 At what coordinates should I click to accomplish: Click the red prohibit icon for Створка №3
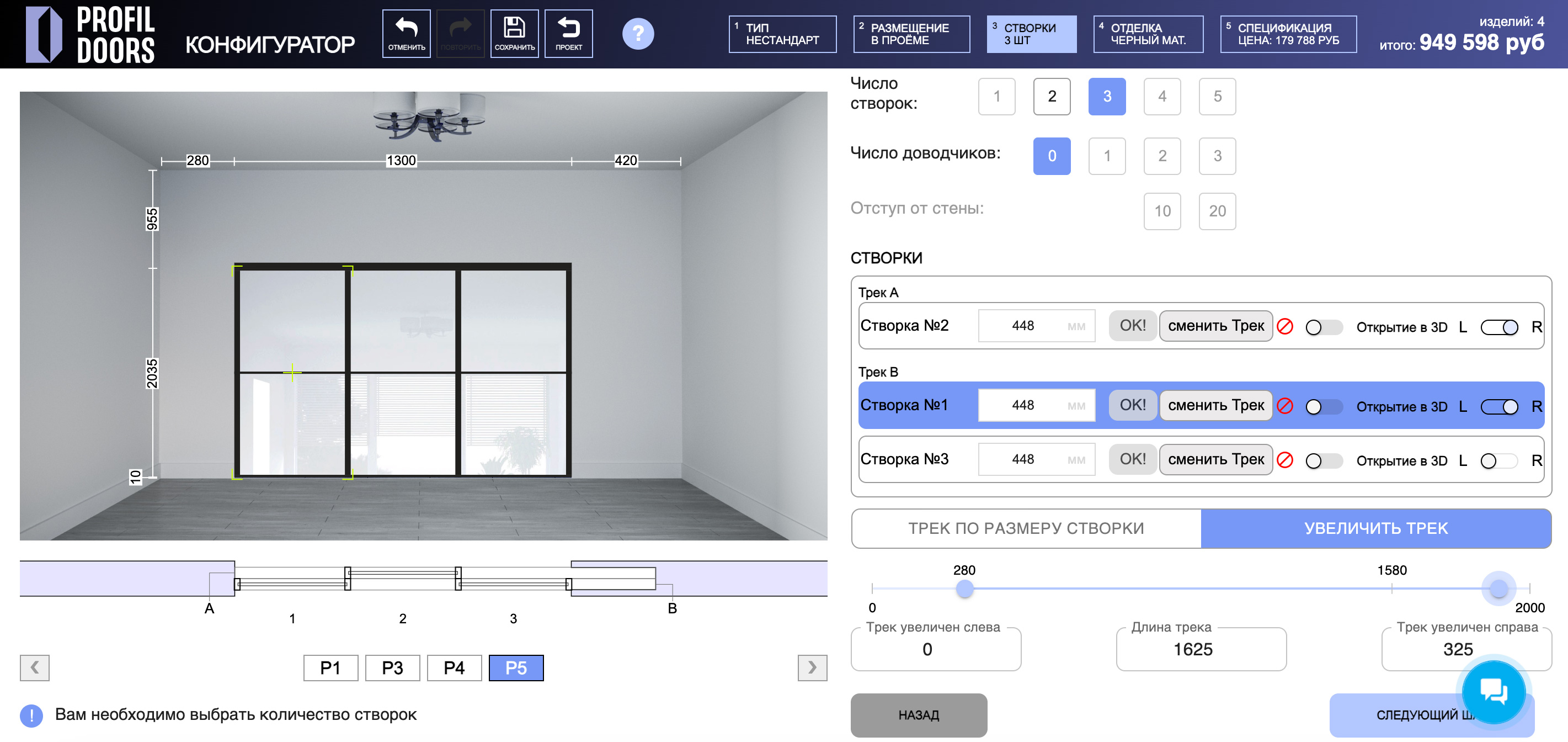[1284, 460]
